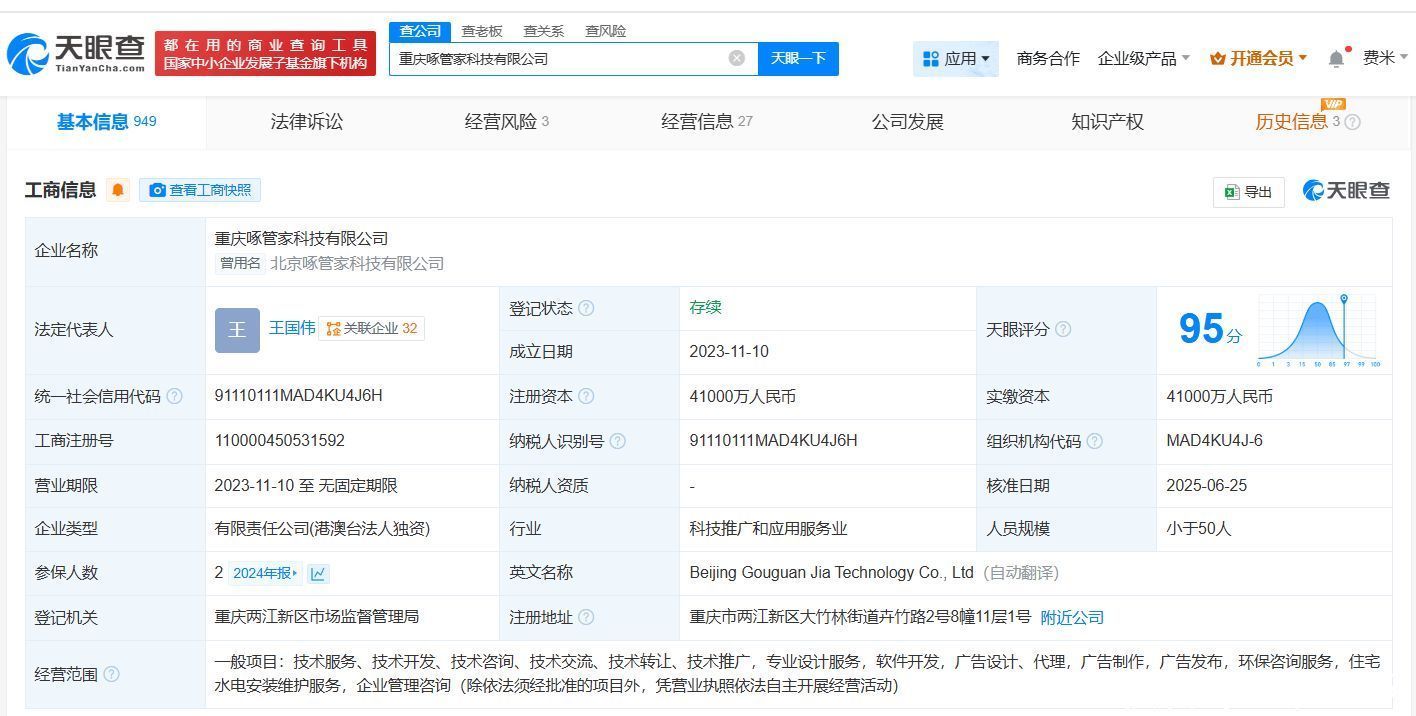1416x716 pixels.
Task: Click question mark beside 统一社会信用代码
Action: click(174, 395)
